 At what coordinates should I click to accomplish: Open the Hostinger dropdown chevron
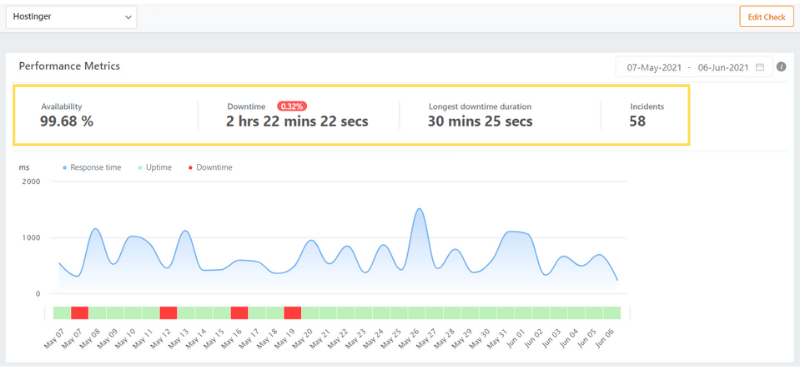point(128,17)
